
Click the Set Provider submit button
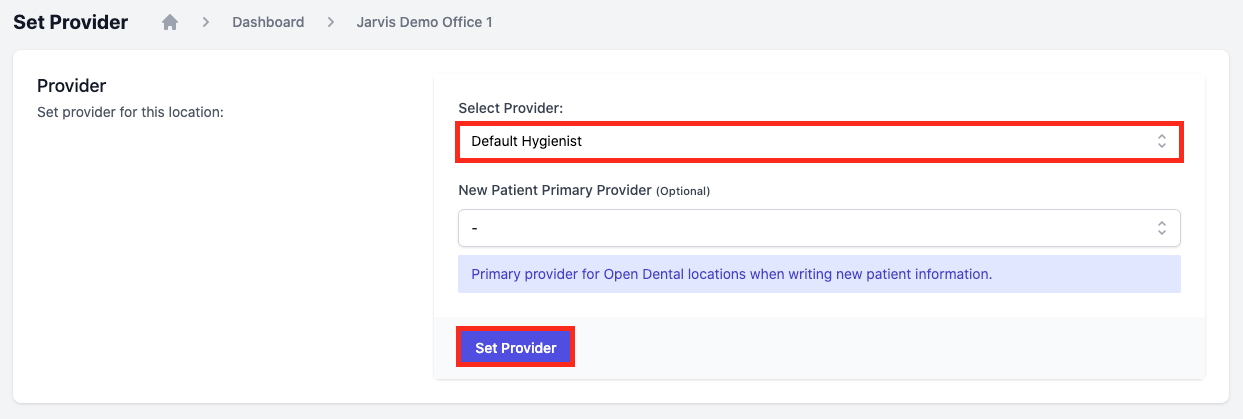click(x=516, y=348)
